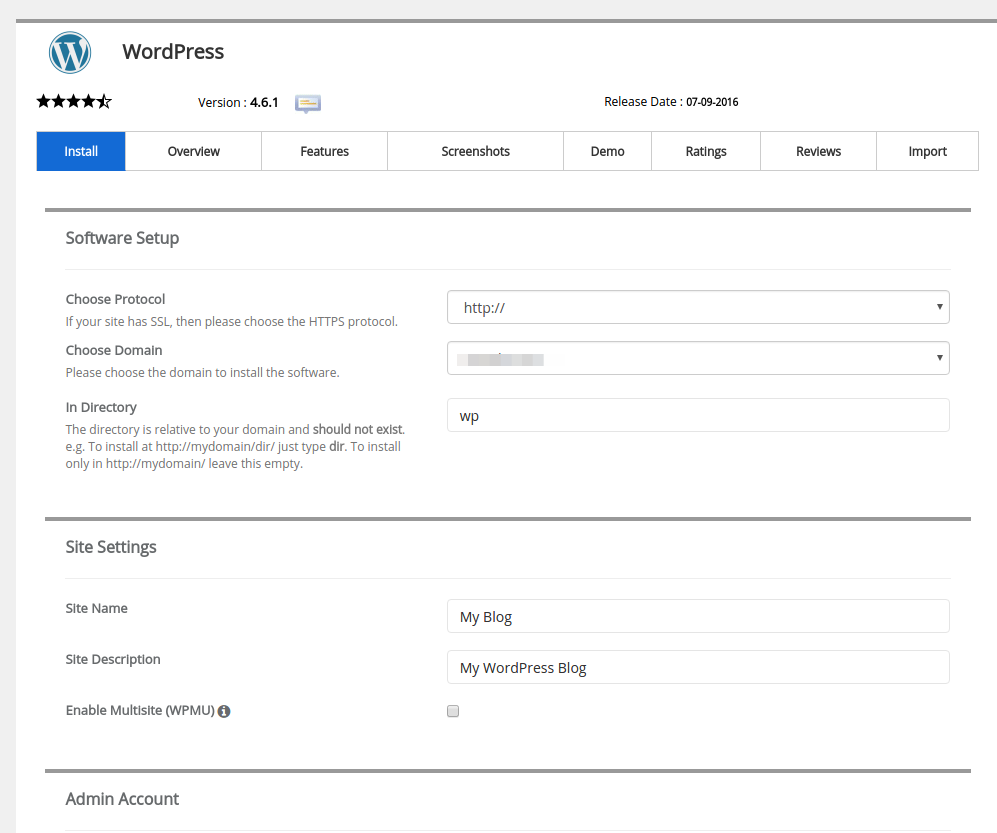This screenshot has height=833, width=997.
Task: Switch to the Overview tab
Action: pos(193,151)
